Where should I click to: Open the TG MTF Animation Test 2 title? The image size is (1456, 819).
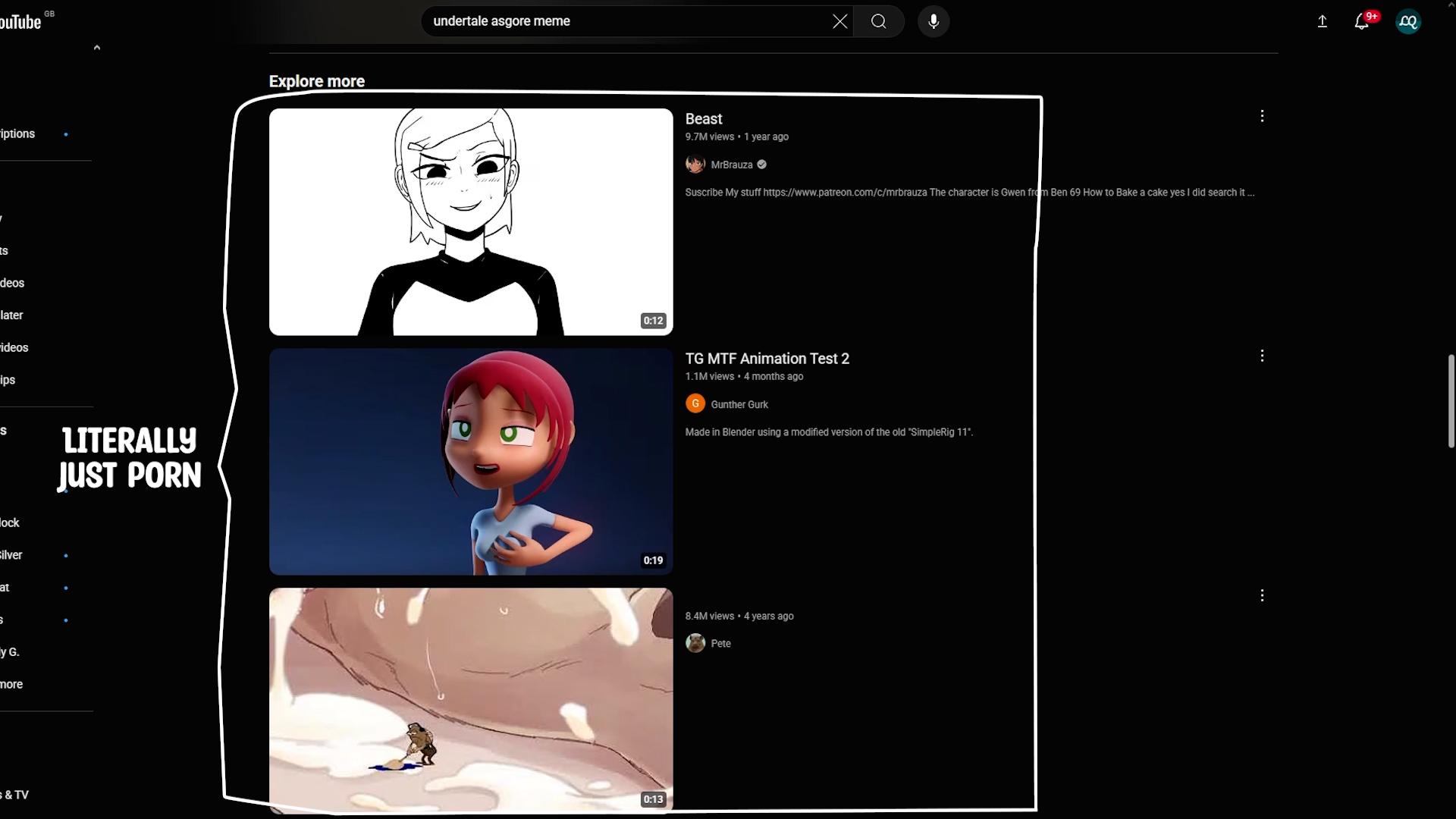pos(767,359)
